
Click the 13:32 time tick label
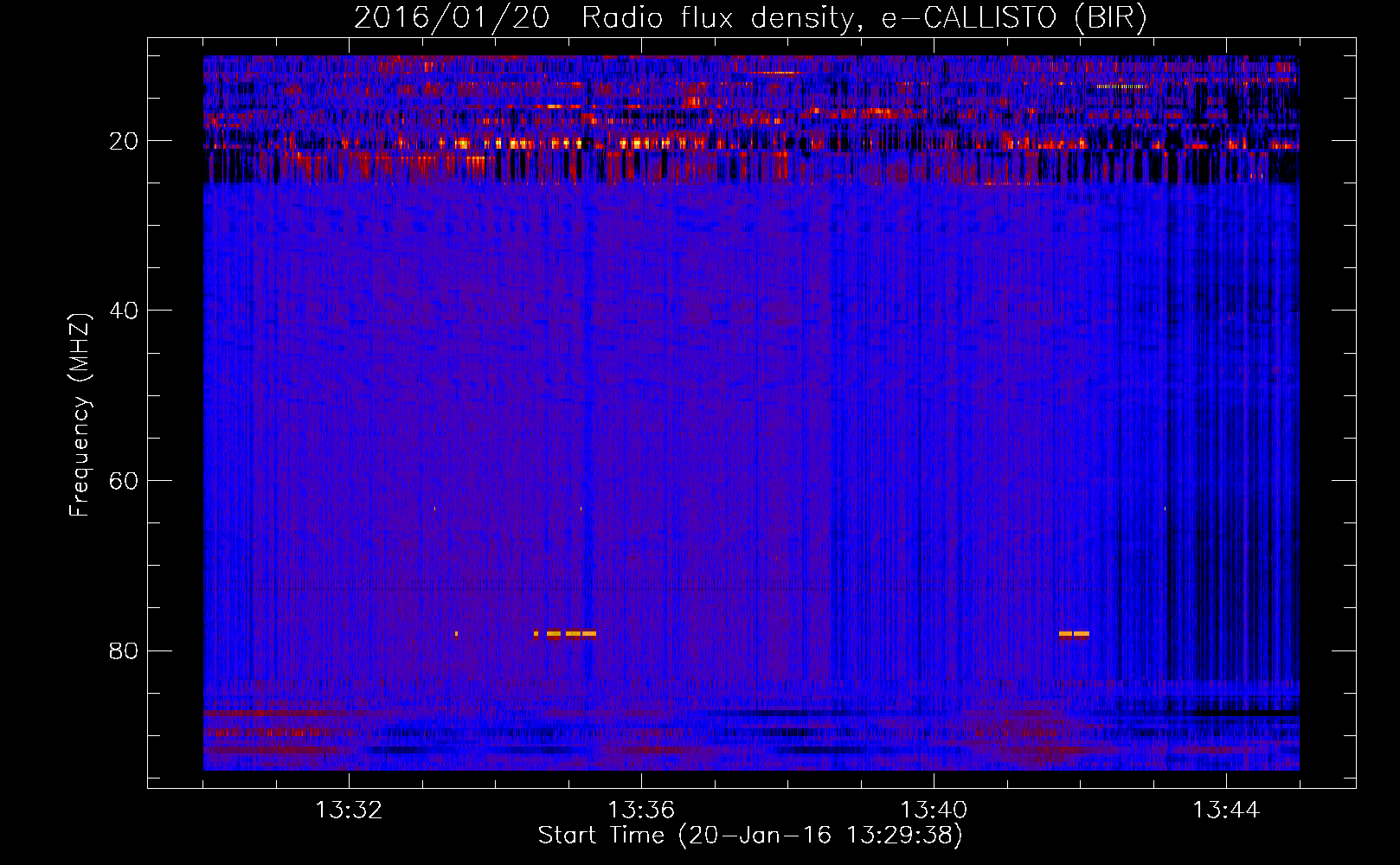click(349, 811)
